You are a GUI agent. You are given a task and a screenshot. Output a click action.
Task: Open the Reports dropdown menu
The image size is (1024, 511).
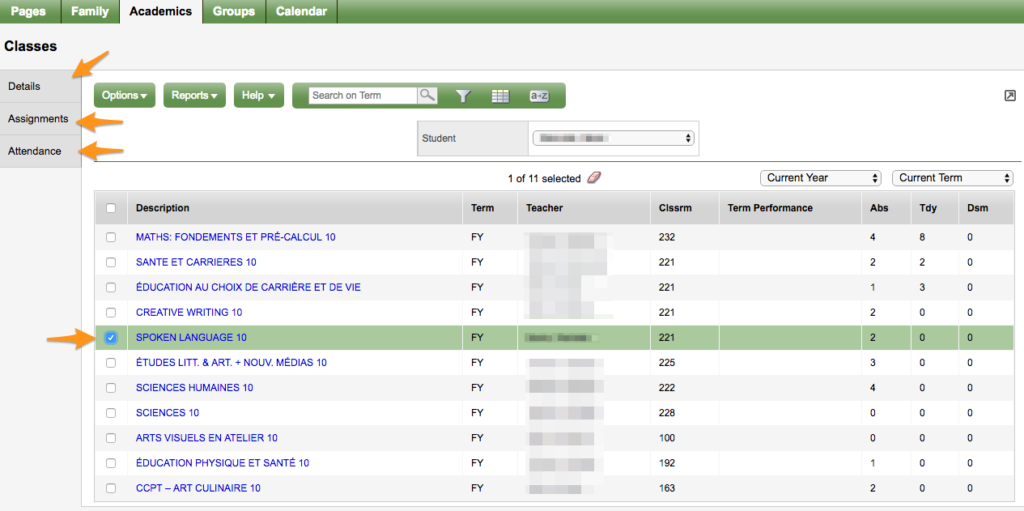[194, 96]
